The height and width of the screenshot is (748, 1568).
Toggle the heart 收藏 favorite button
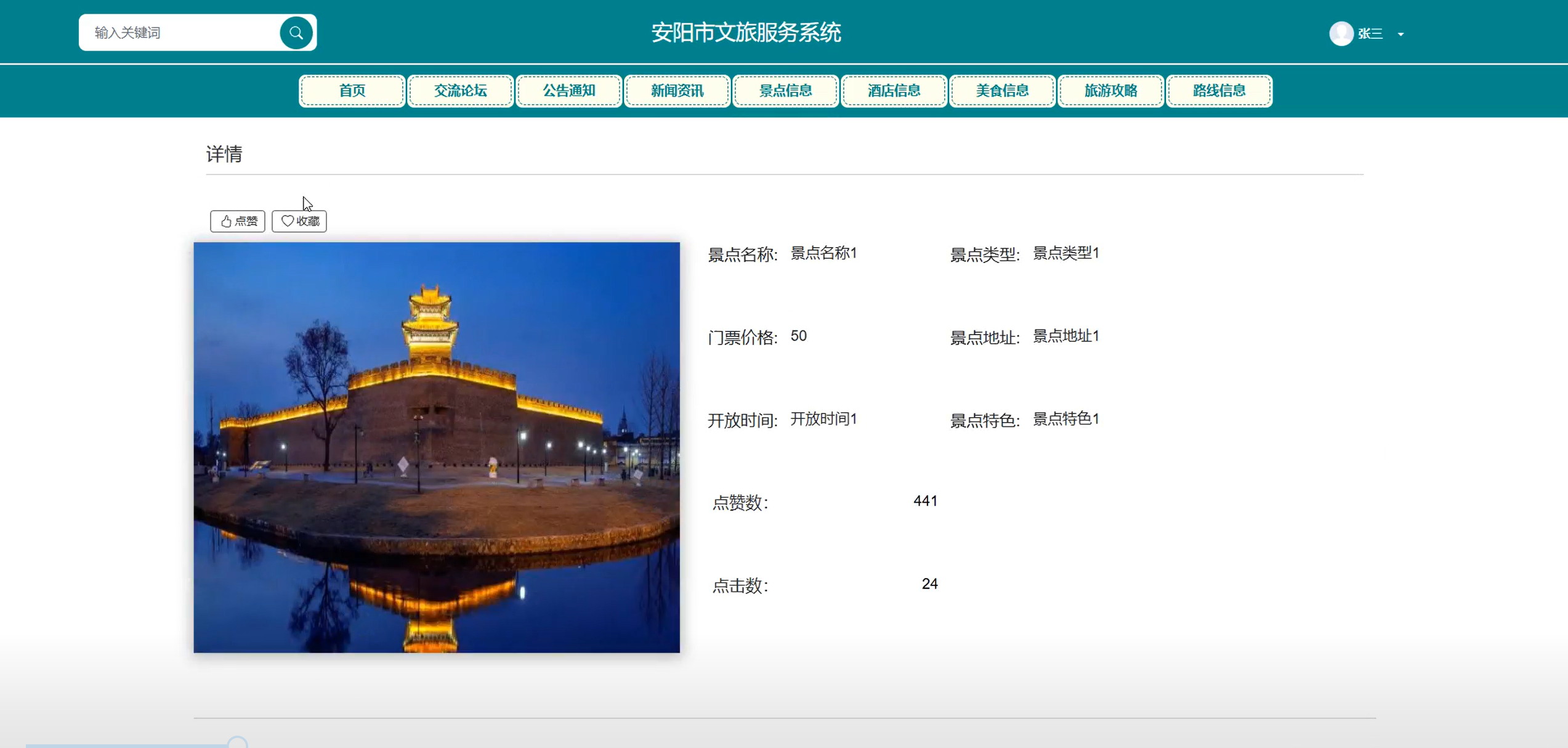[299, 221]
